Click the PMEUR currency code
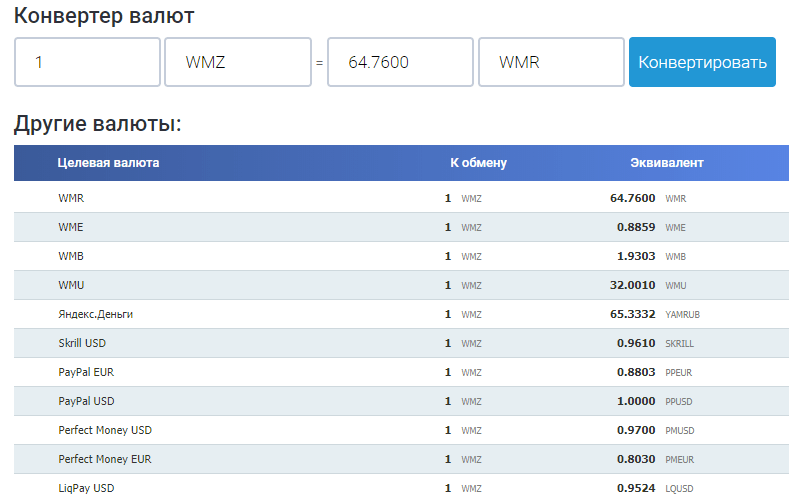Viewport: 807px width, 498px height. tap(679, 460)
